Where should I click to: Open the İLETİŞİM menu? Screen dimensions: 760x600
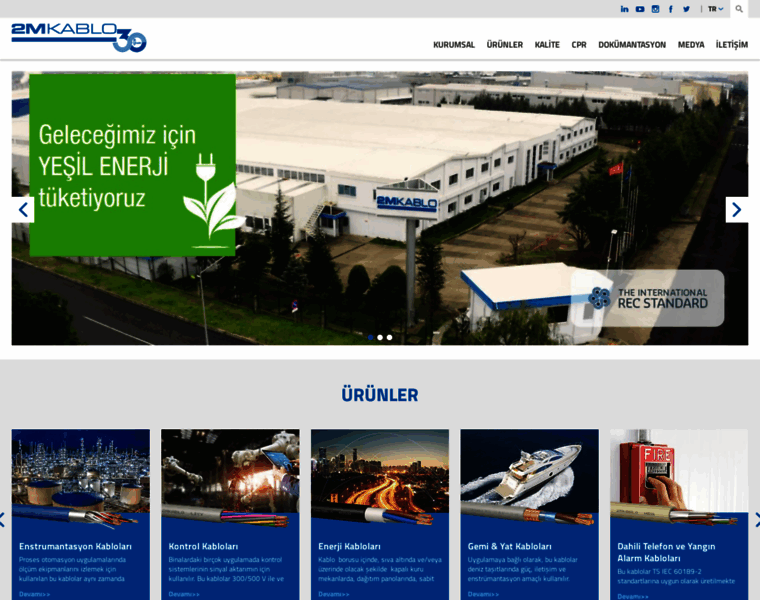[x=731, y=45]
